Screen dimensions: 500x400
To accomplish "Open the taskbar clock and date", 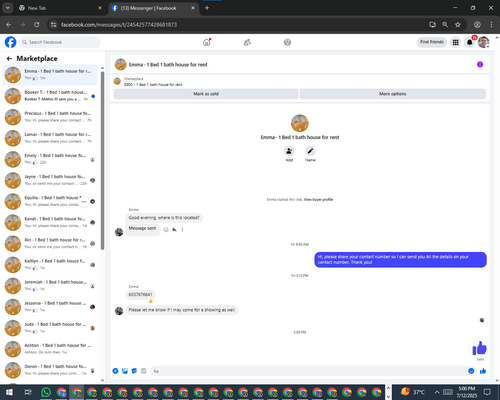I will (x=466, y=392).
